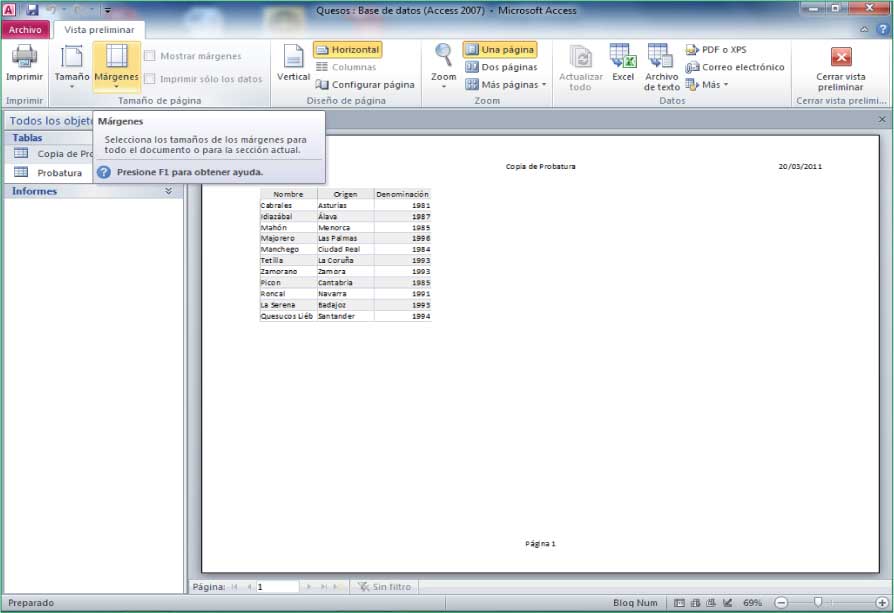Expand the Informes group in navigation
This screenshot has height=613, width=894.
(x=168, y=191)
